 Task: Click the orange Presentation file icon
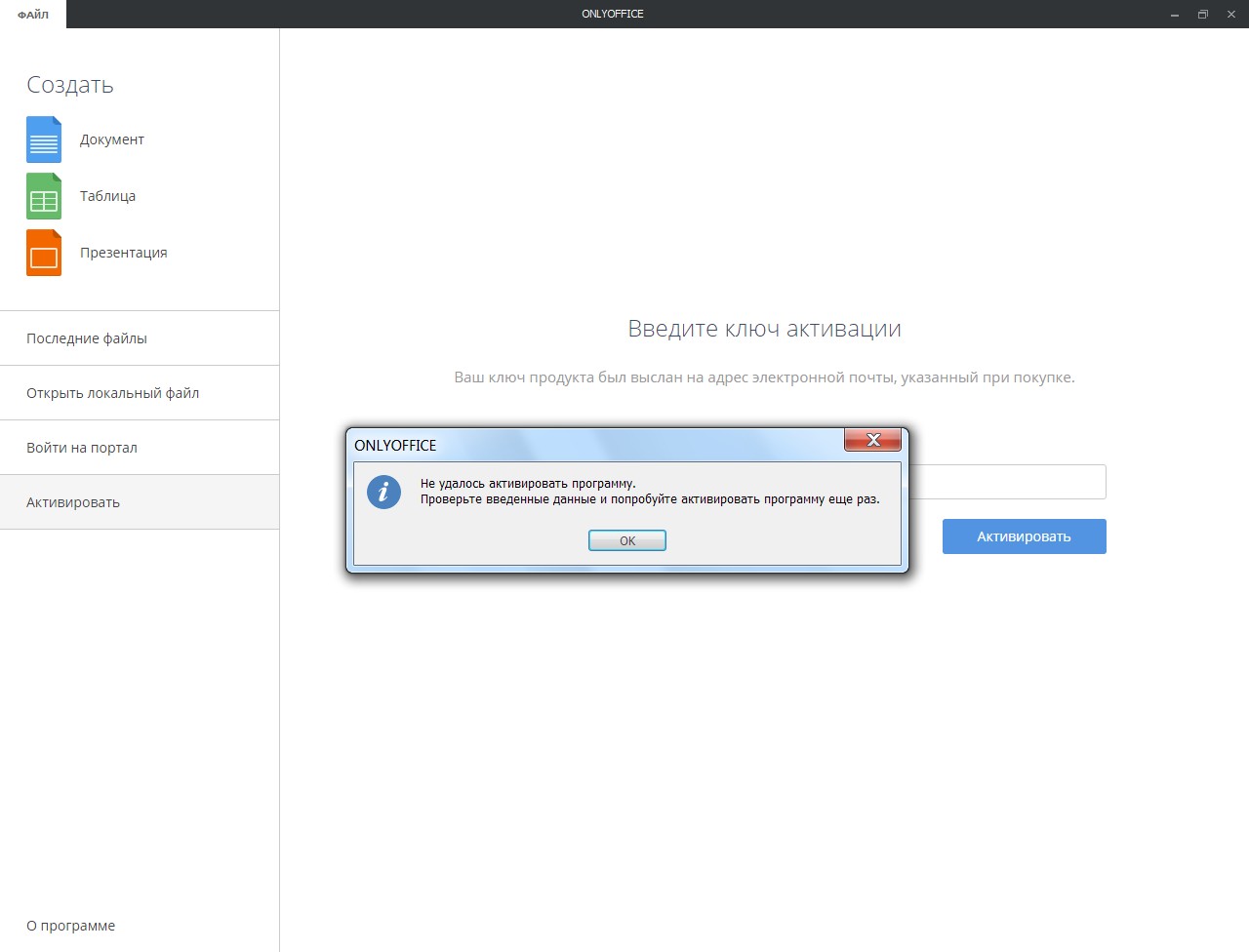tap(44, 253)
